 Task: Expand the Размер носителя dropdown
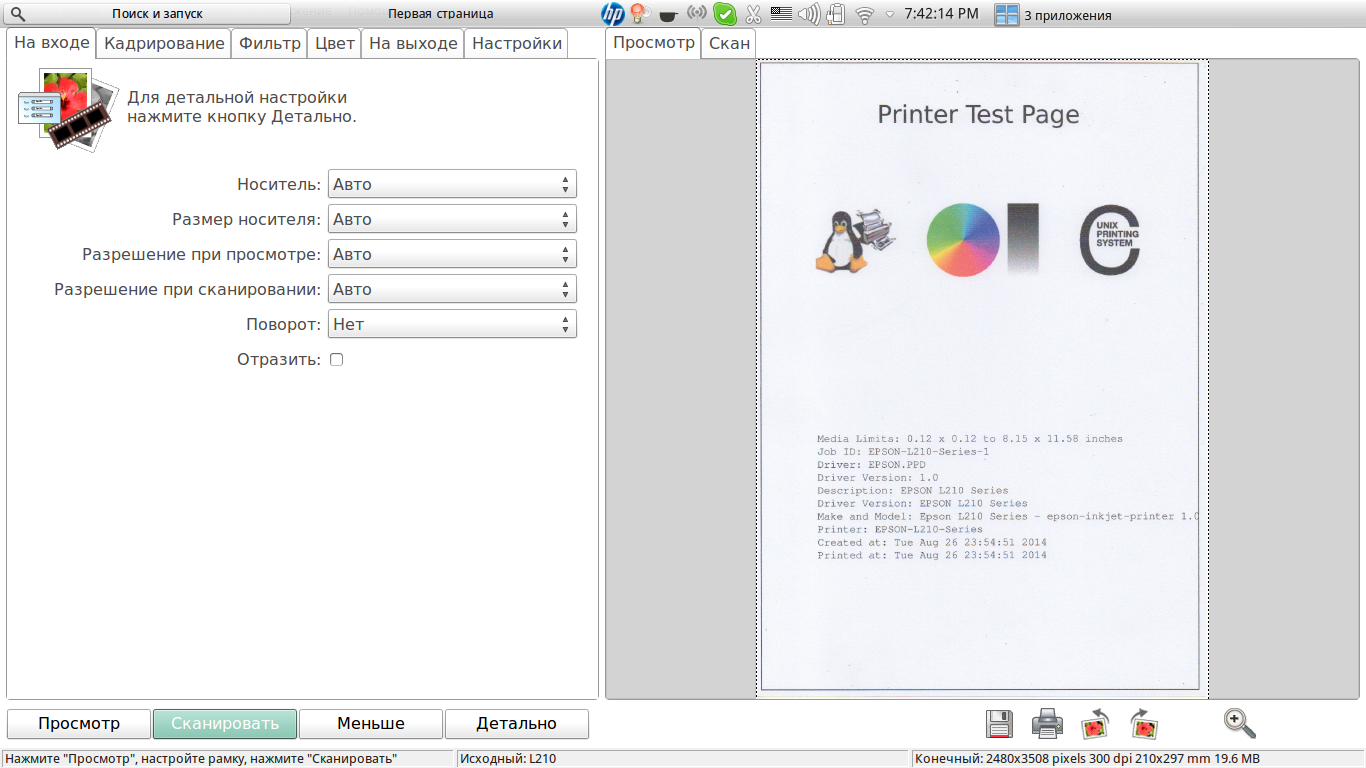click(452, 219)
